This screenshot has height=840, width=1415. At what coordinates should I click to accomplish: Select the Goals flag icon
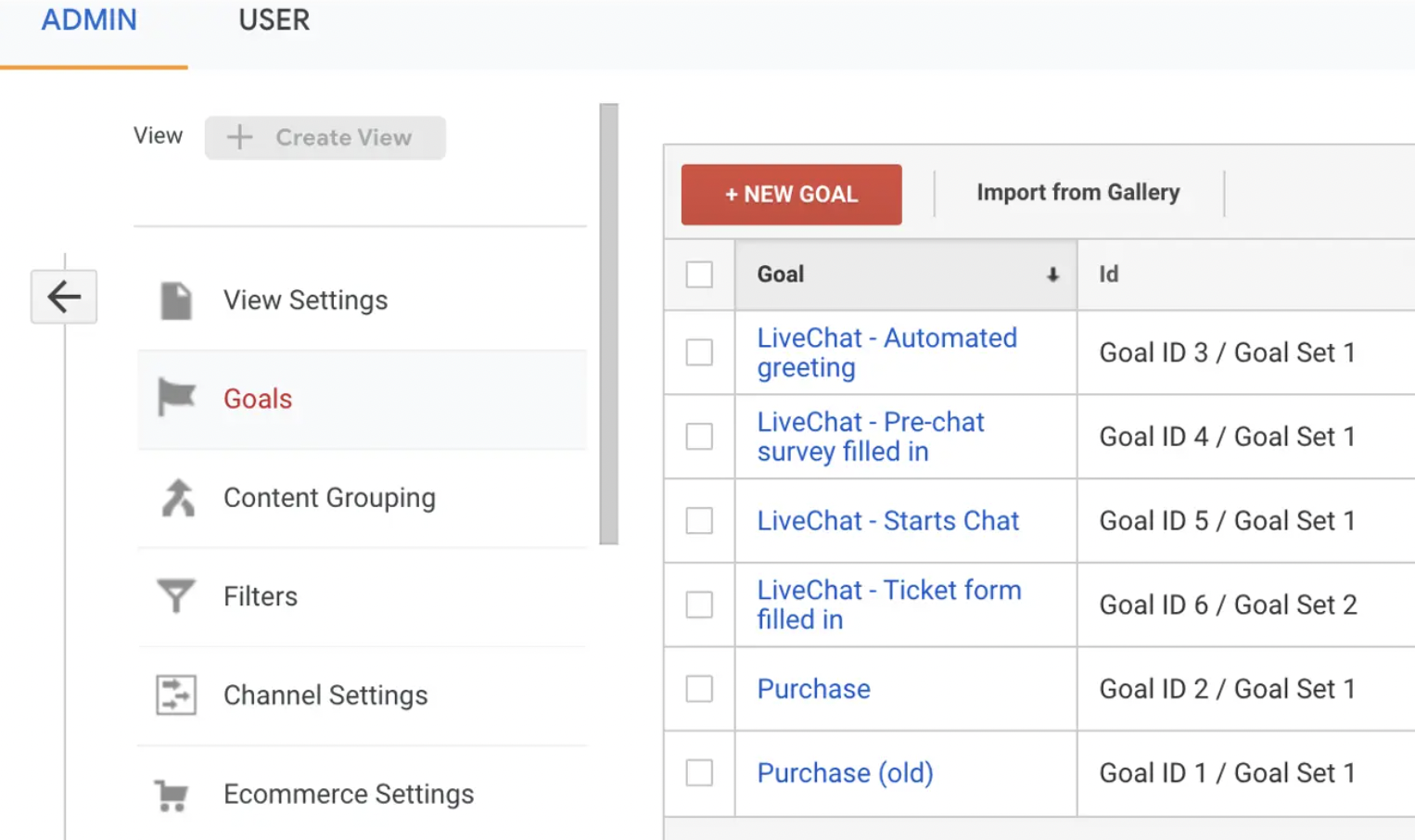click(175, 397)
